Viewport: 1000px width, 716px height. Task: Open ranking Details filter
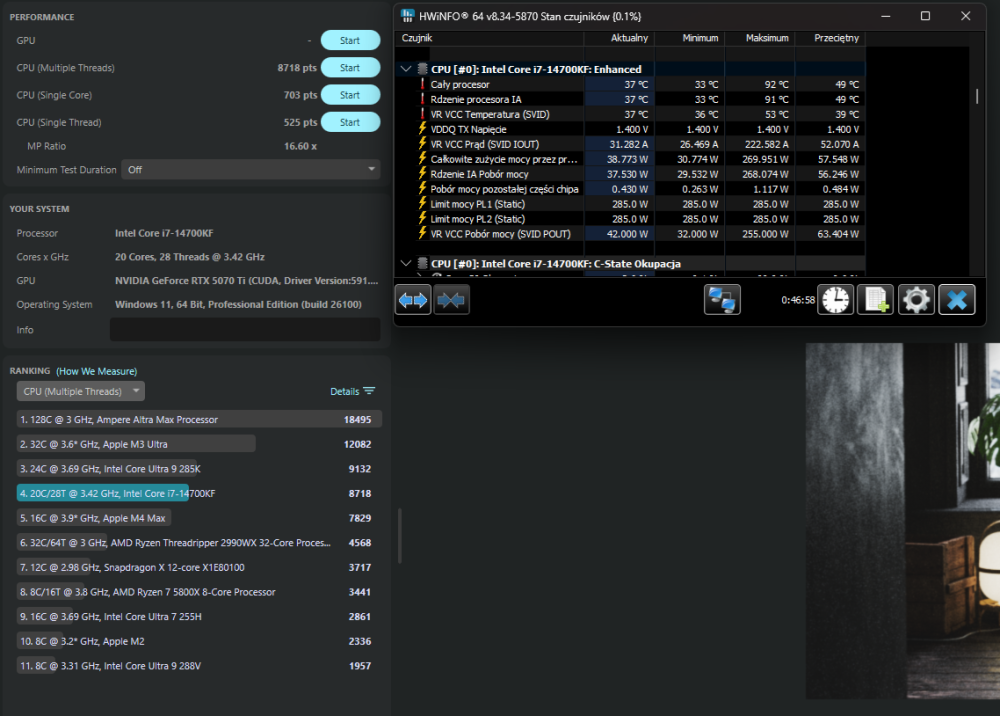coord(353,391)
